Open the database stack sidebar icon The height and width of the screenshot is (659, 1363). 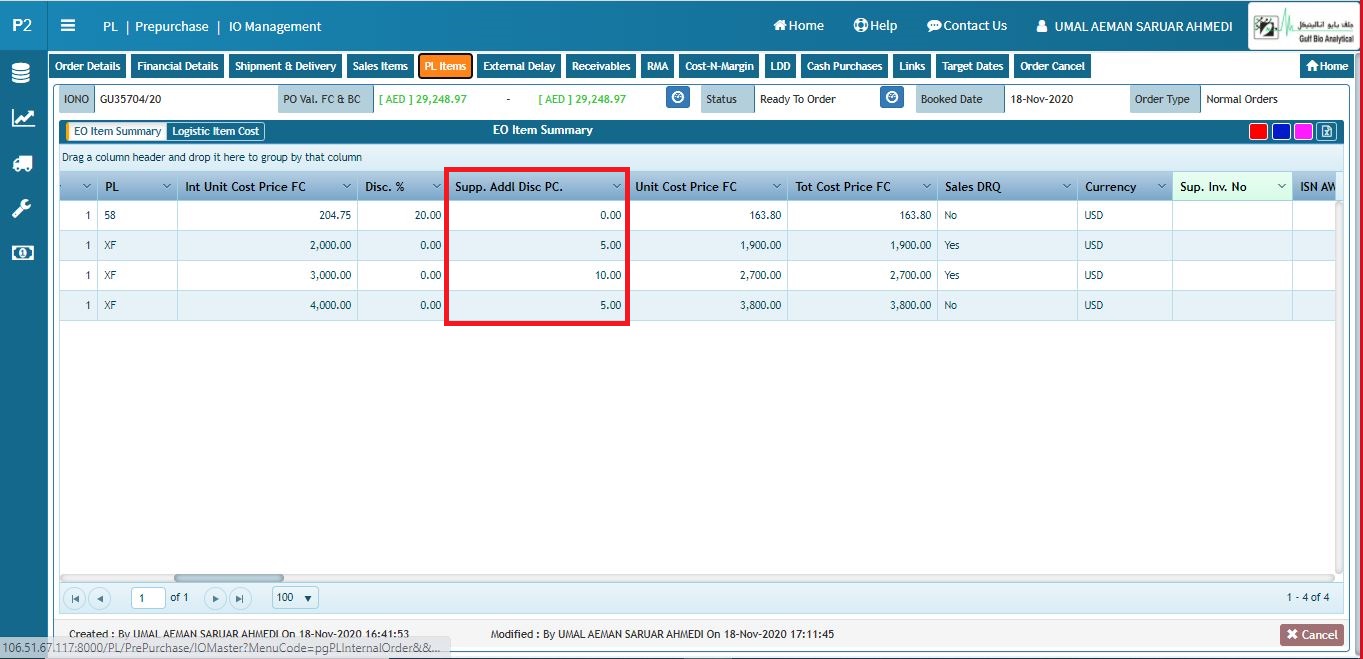point(22,73)
